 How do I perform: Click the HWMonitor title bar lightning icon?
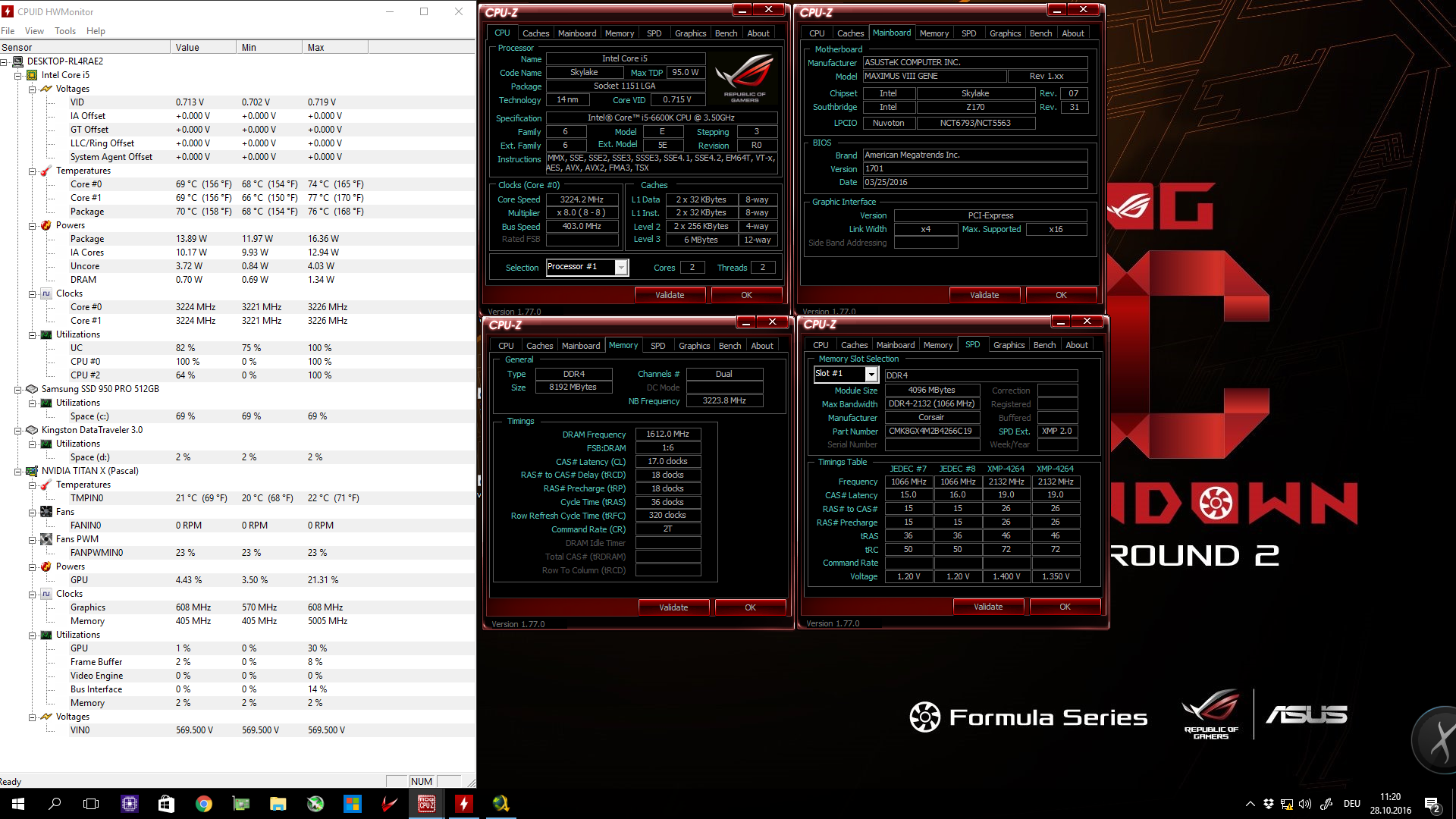tap(8, 11)
